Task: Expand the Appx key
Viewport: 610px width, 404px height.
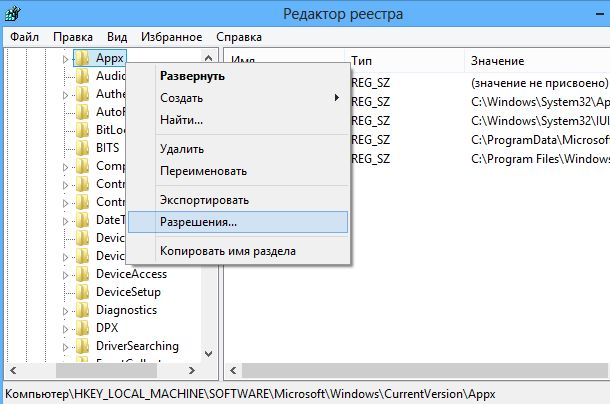Action: point(65,59)
